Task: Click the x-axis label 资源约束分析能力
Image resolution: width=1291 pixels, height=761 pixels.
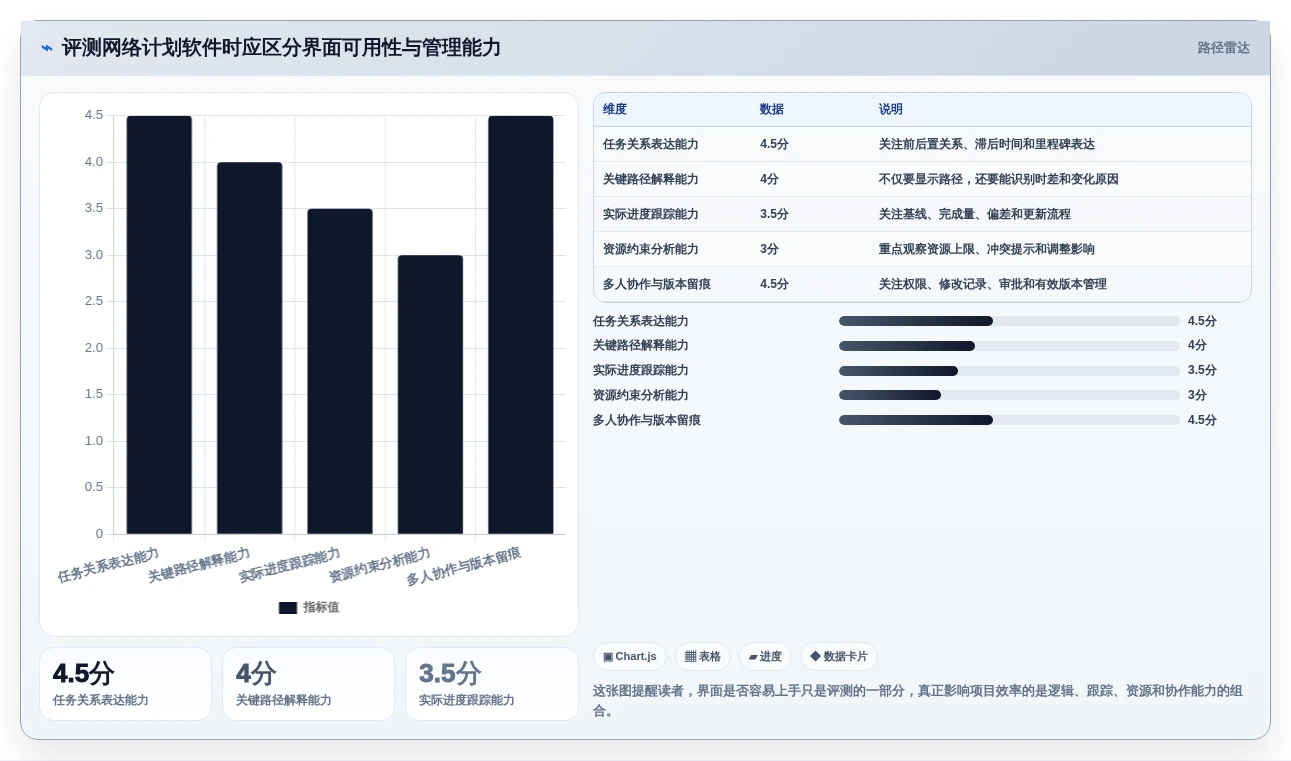Action: click(x=380, y=566)
